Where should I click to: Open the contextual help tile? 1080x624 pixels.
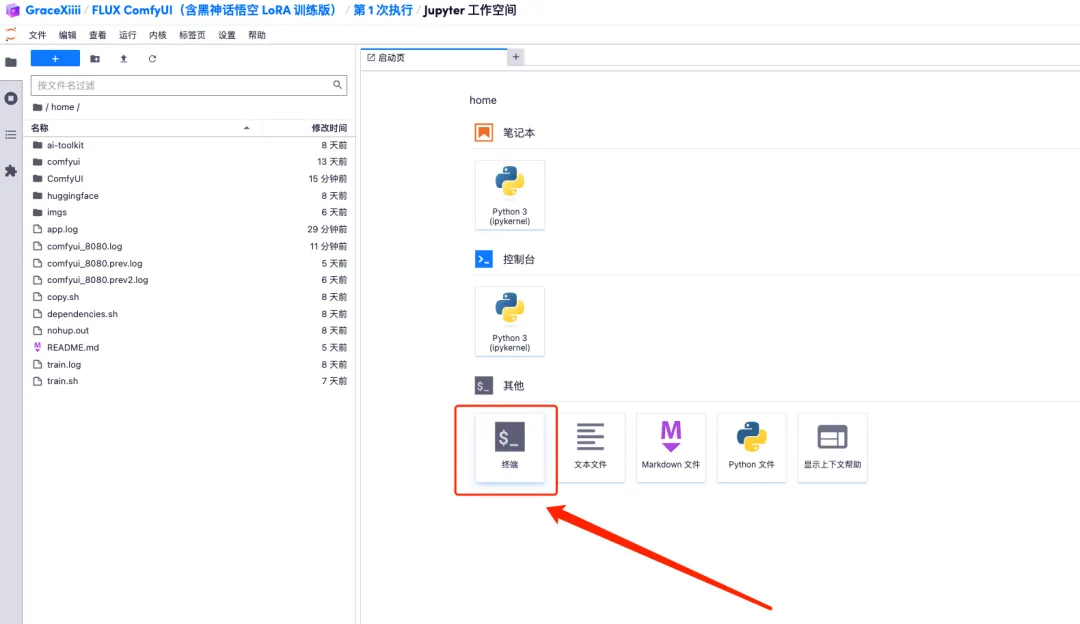pos(832,447)
